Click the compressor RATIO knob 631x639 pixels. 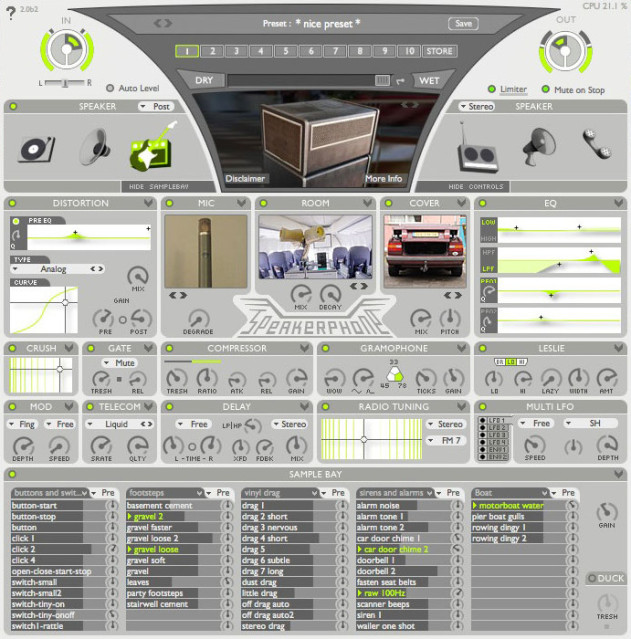click(x=207, y=378)
